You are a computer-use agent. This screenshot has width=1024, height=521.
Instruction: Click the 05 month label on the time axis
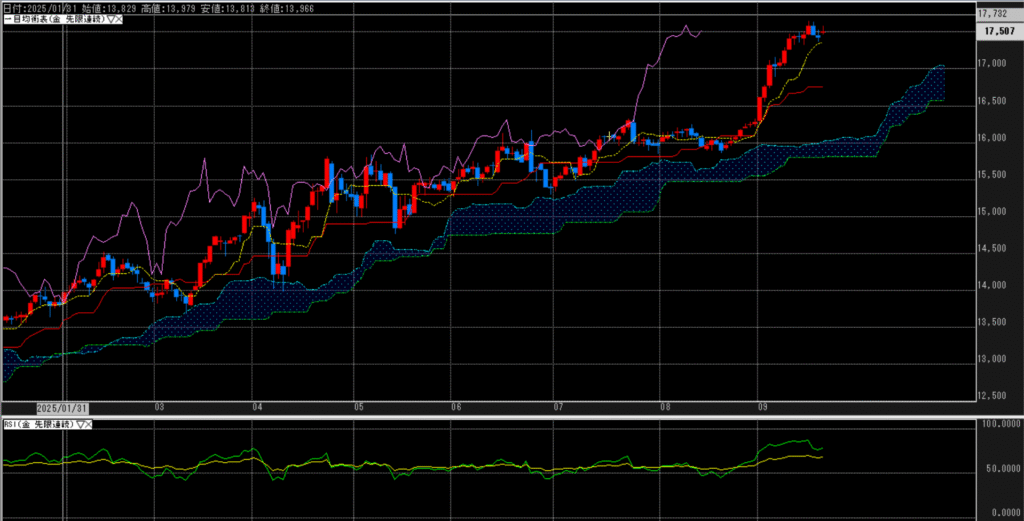[x=358, y=408]
